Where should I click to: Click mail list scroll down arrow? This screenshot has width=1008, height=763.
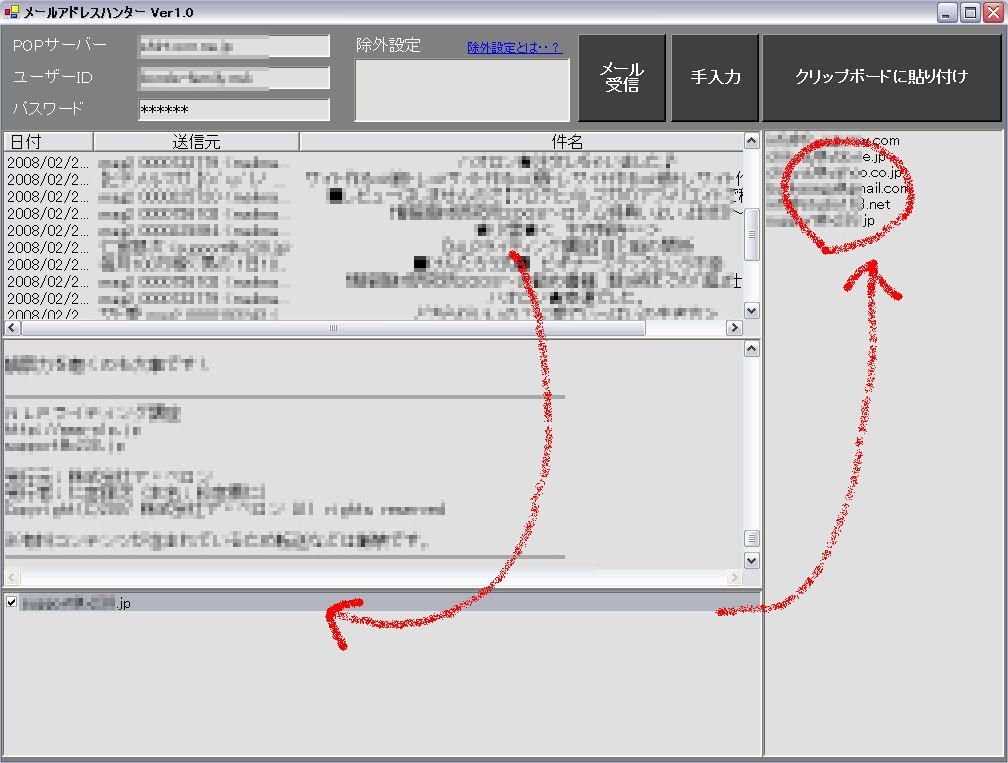pyautogui.click(x=751, y=310)
